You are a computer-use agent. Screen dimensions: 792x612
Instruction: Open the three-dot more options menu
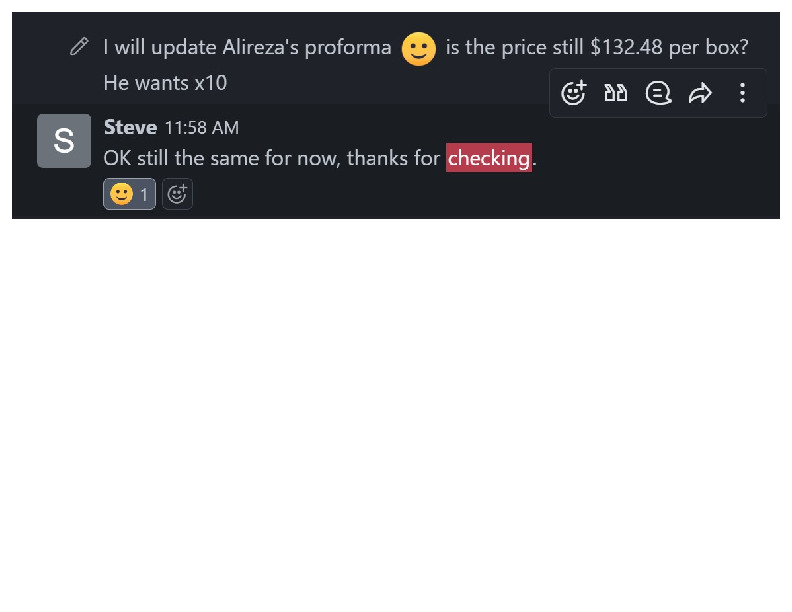click(742, 93)
